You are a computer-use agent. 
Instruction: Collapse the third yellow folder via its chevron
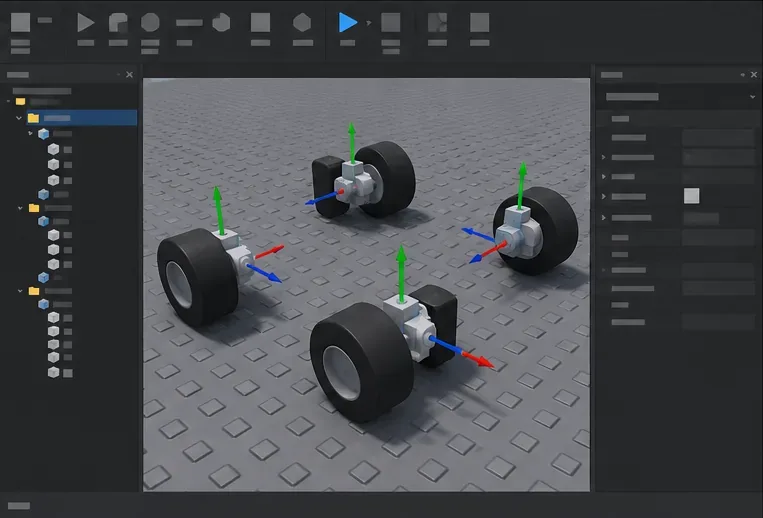pos(20,290)
